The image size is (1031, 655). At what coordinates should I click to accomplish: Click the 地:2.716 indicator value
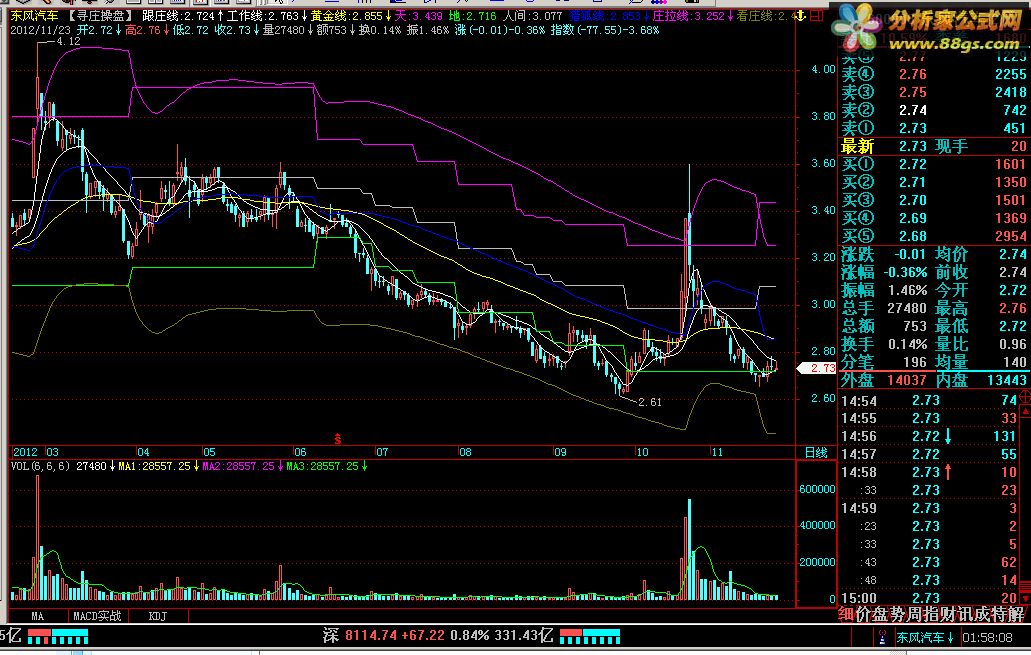coord(473,16)
